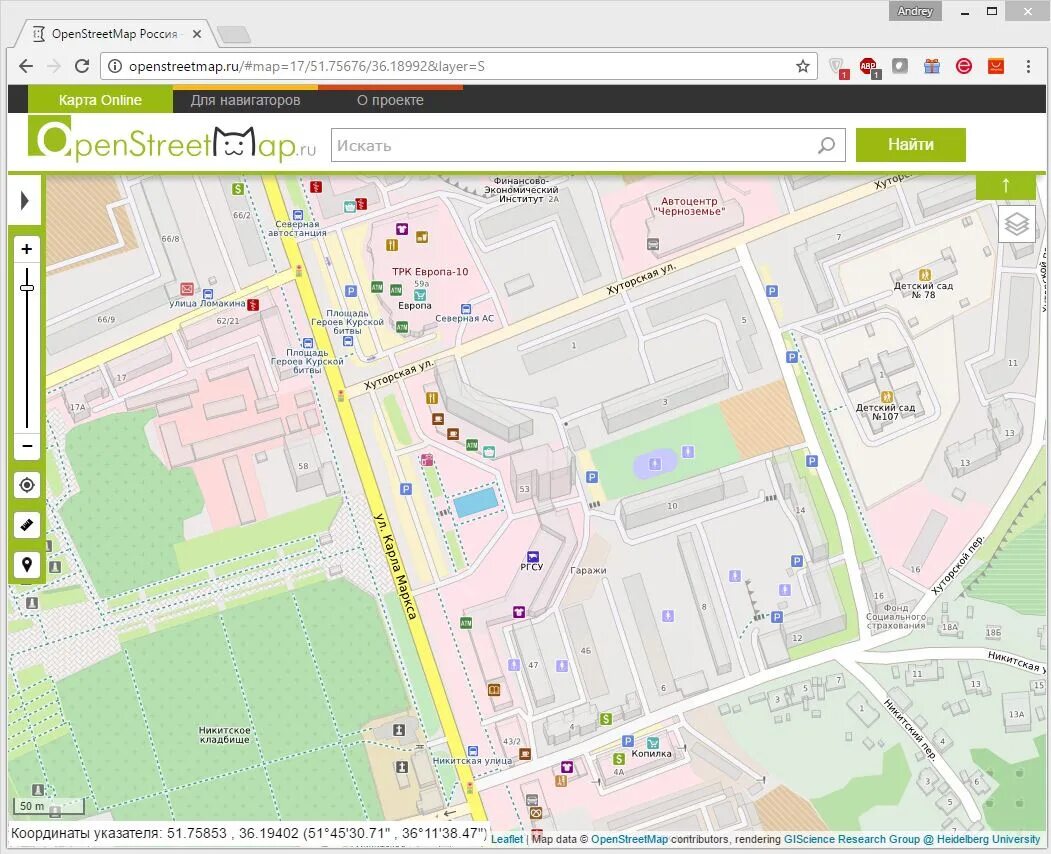Screen dimensions: 1051x854
Task: Click the Копилка shop cart icon
Action: pyautogui.click(x=653, y=742)
